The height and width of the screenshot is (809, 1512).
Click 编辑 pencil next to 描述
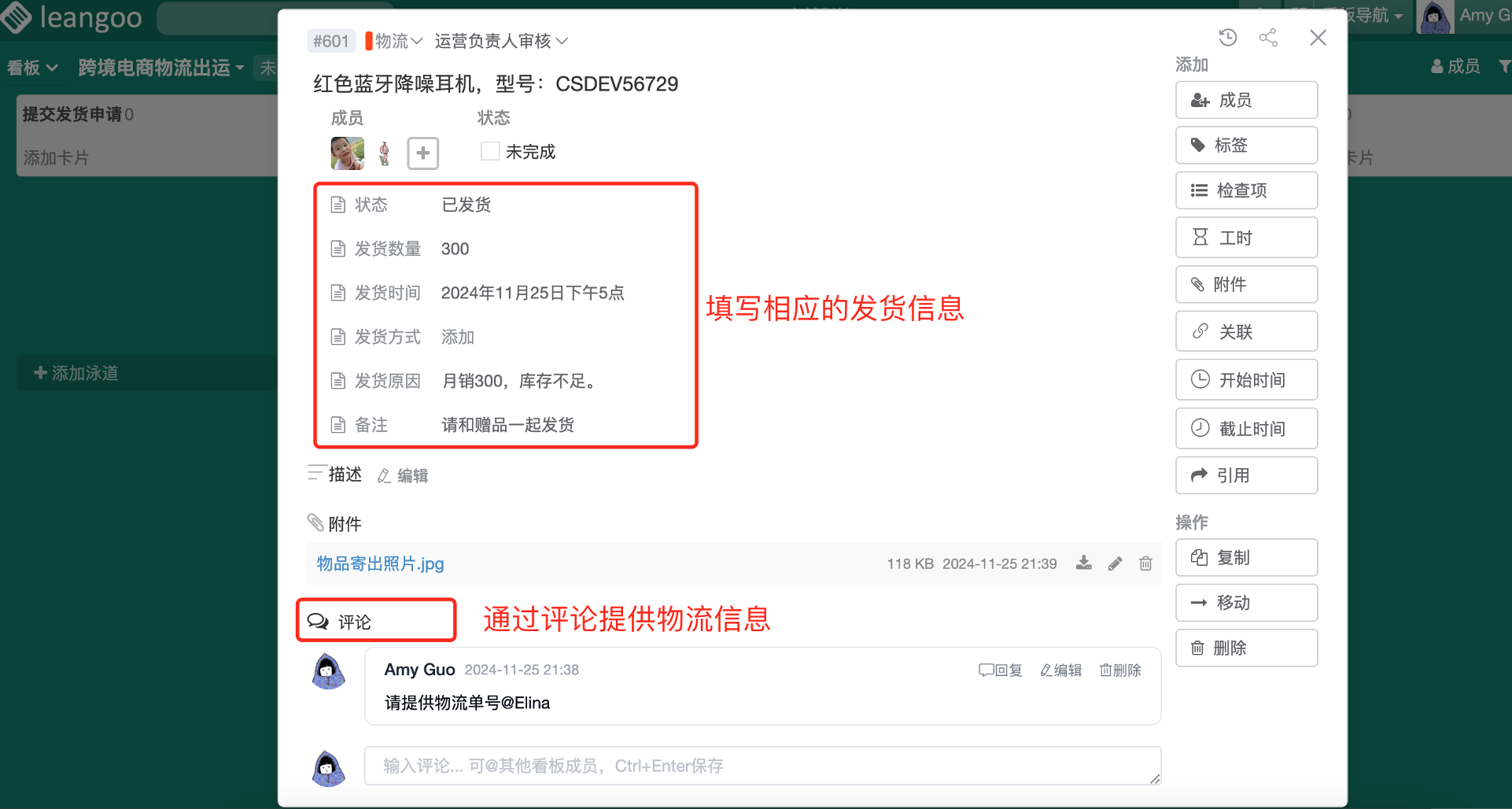pyautogui.click(x=403, y=475)
